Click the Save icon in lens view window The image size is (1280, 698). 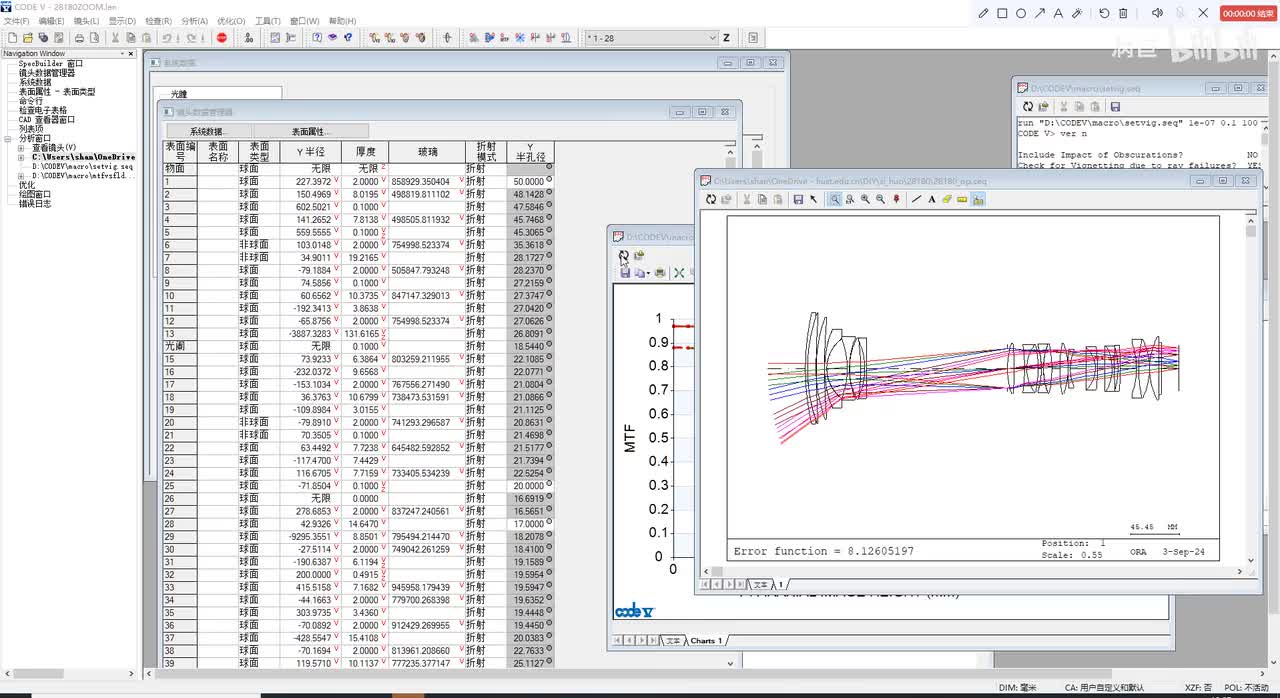(798, 199)
